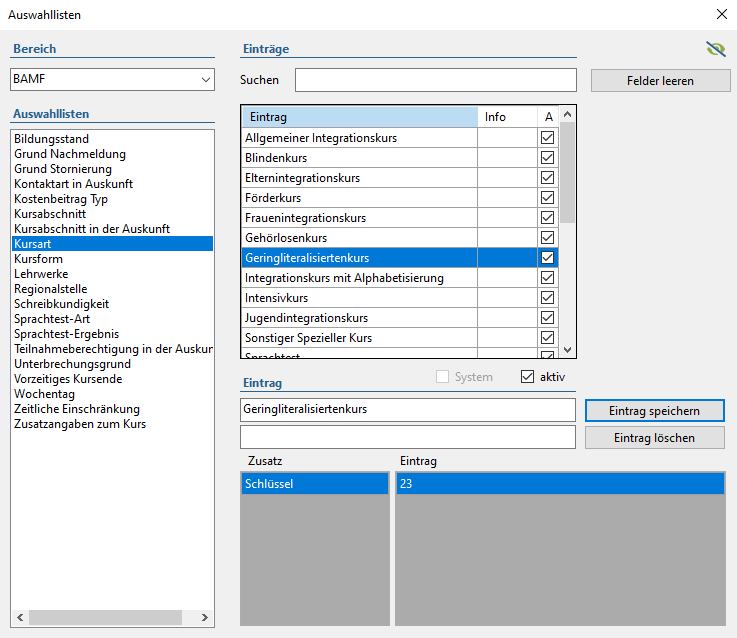
Task: Toggle active checkbox for Intensivkurs
Action: pos(547,298)
